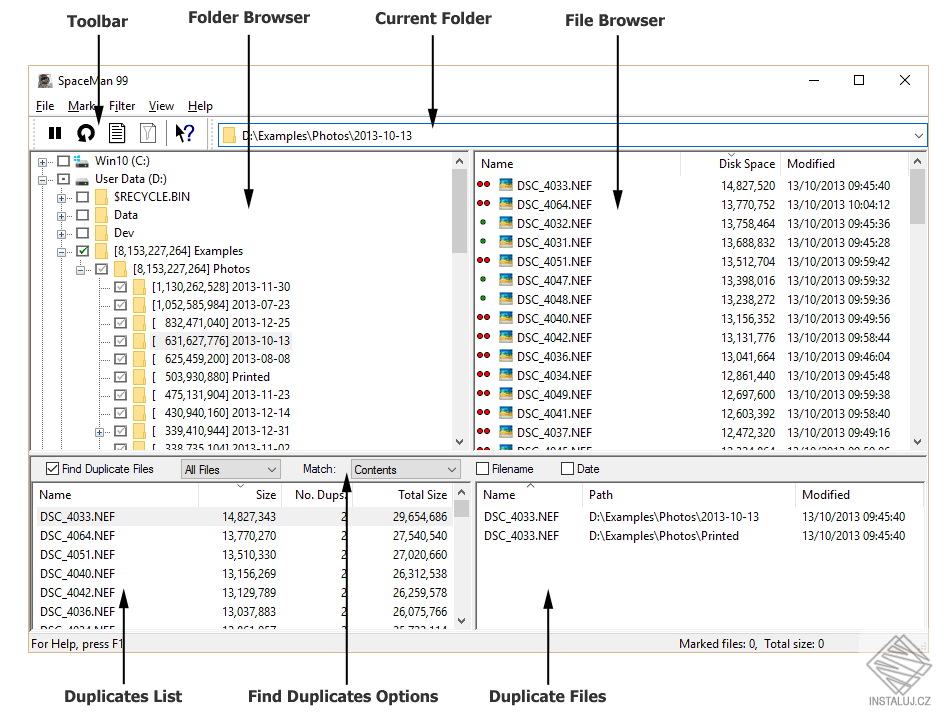Open the current folder path dropdown arrow
This screenshot has height=728, width=950.
pos(918,136)
